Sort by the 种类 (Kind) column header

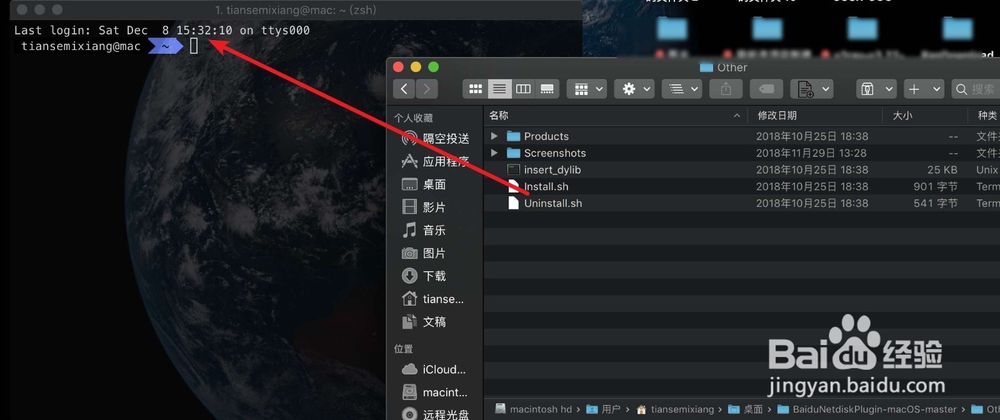pos(984,115)
